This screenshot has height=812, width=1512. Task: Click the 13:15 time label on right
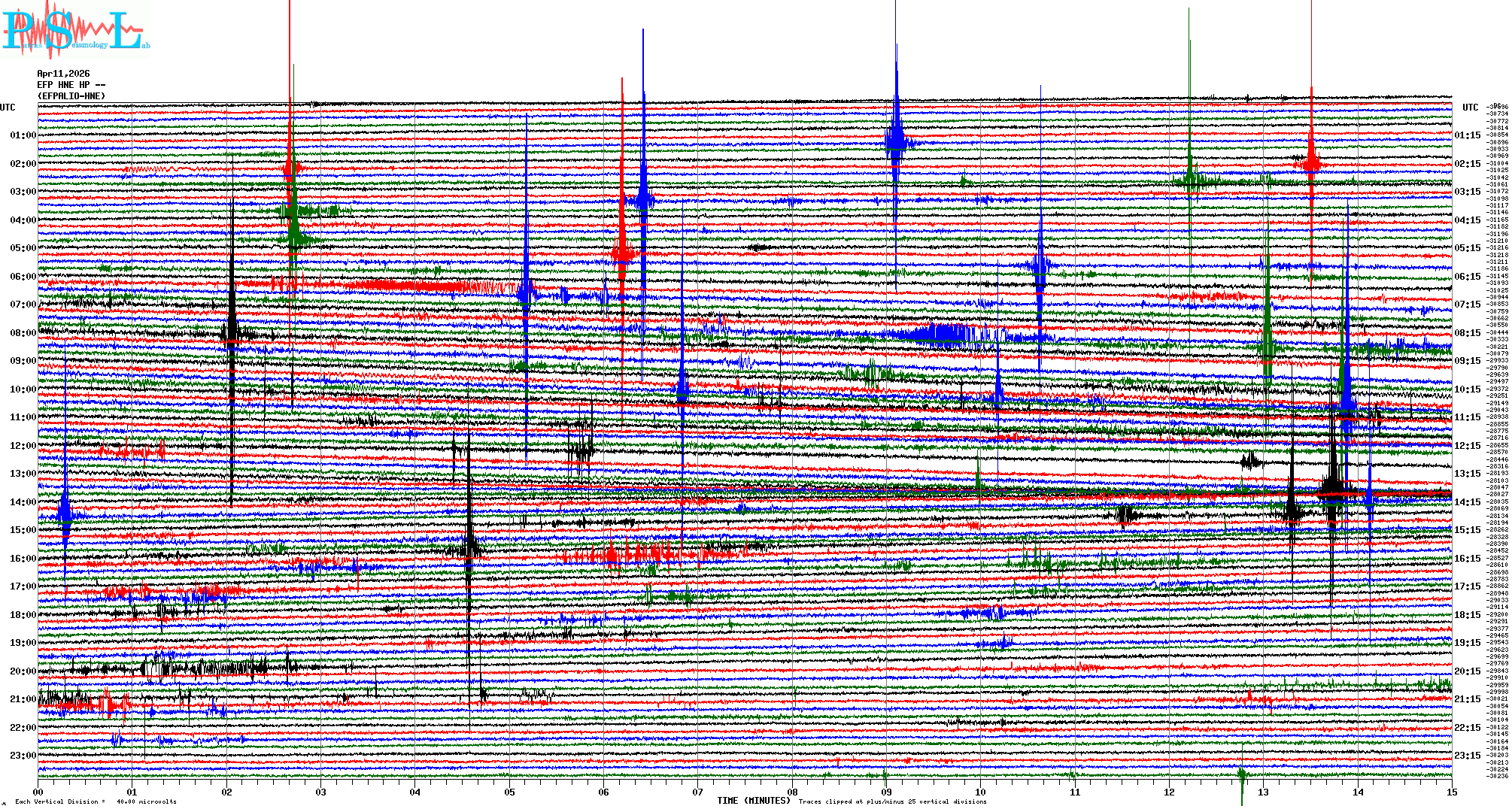(1467, 474)
